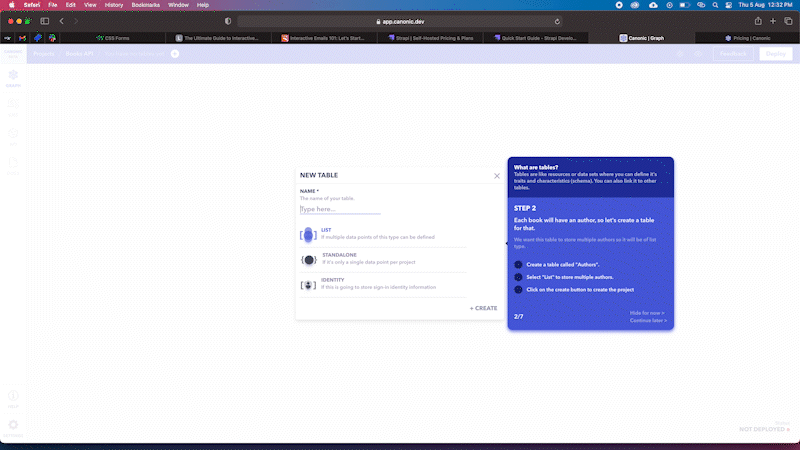This screenshot has width=800, height=450.
Task: Select the List table type icon
Action: click(x=308, y=235)
